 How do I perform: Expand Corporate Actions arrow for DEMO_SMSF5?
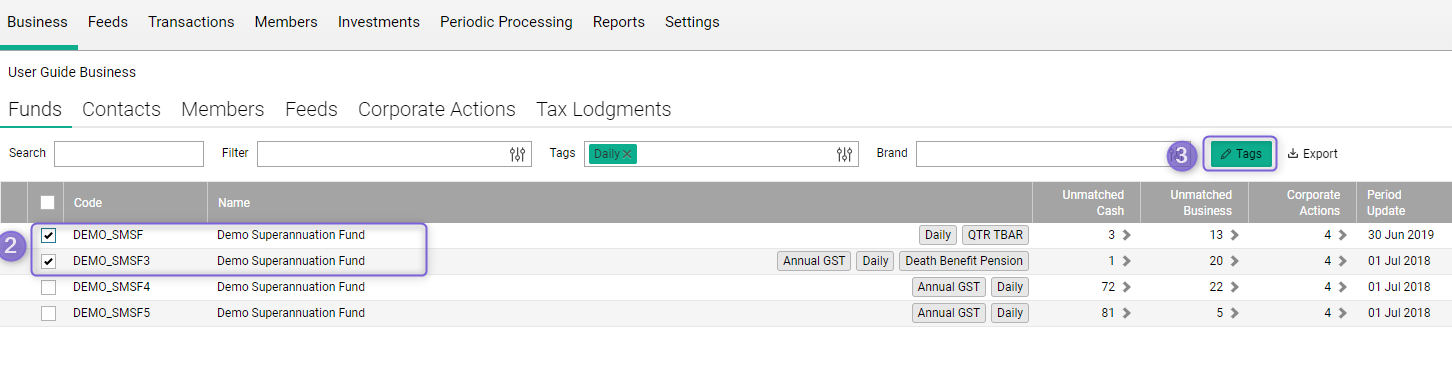click(x=1342, y=313)
